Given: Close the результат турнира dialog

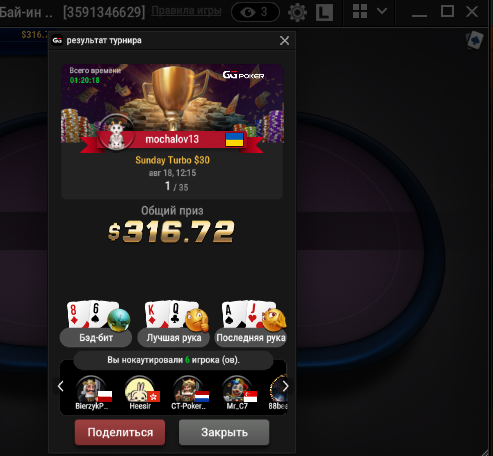Looking at the screenshot, I should tap(284, 41).
